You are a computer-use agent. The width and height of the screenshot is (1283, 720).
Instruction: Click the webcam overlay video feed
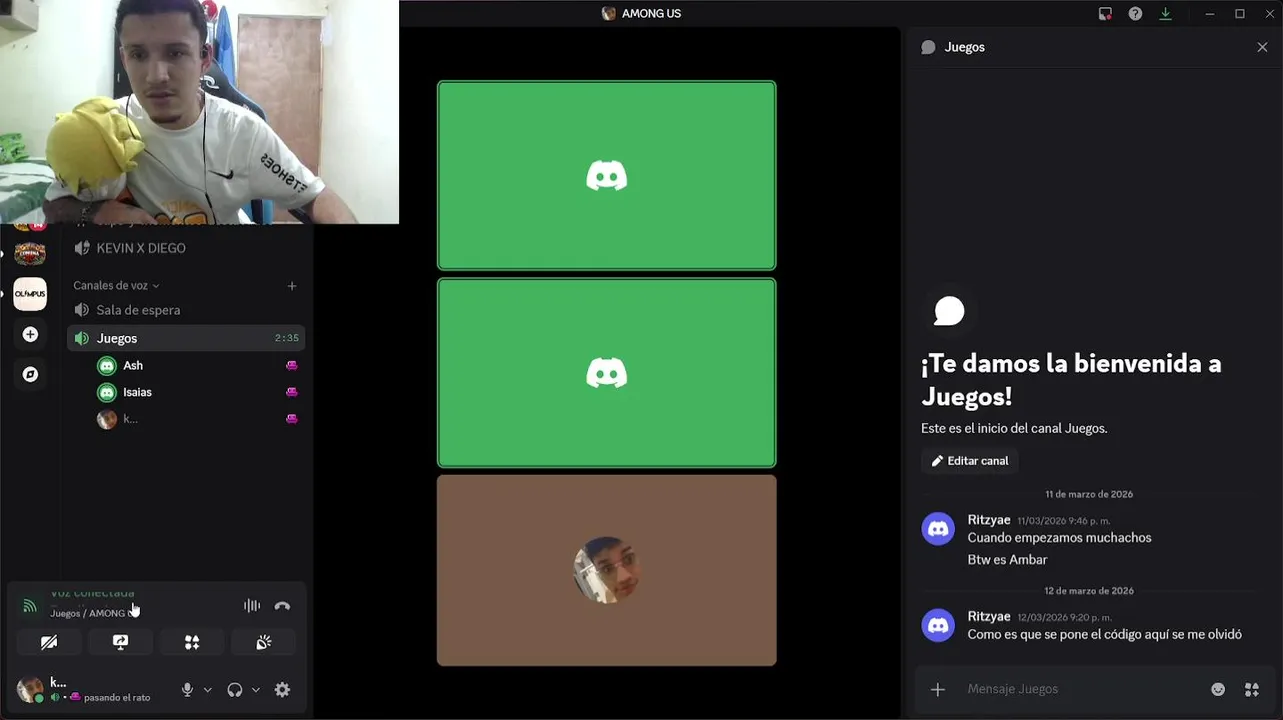point(199,112)
